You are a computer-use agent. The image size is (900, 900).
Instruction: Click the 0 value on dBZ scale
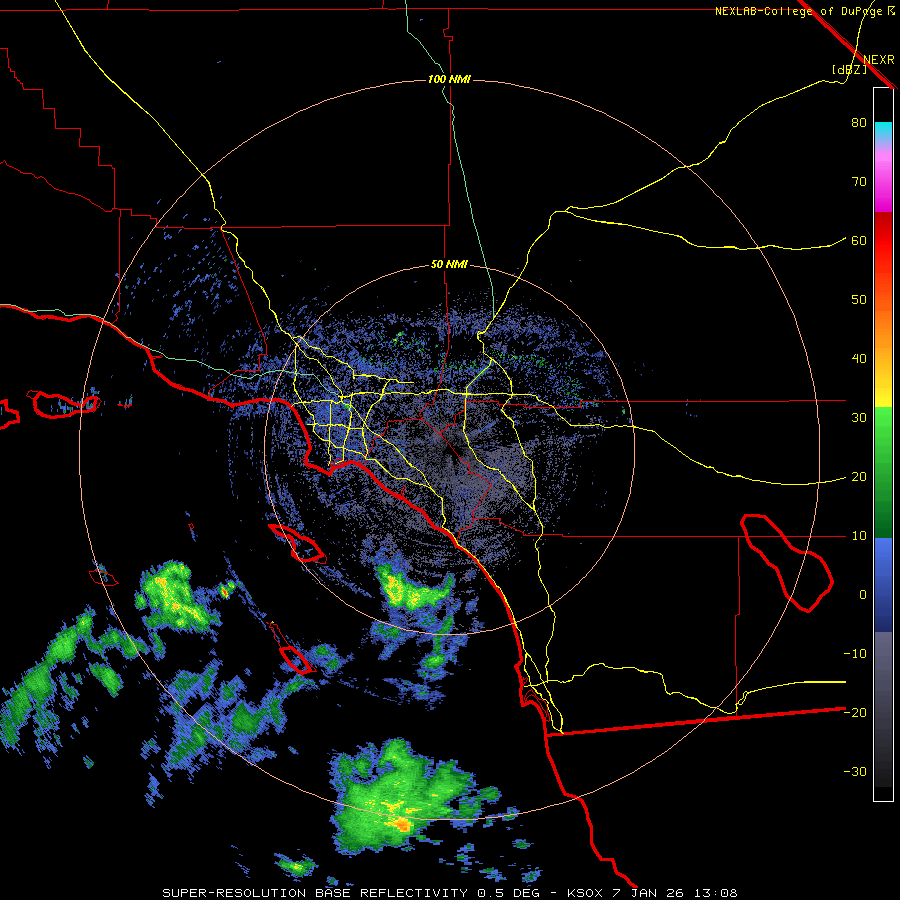863,595
